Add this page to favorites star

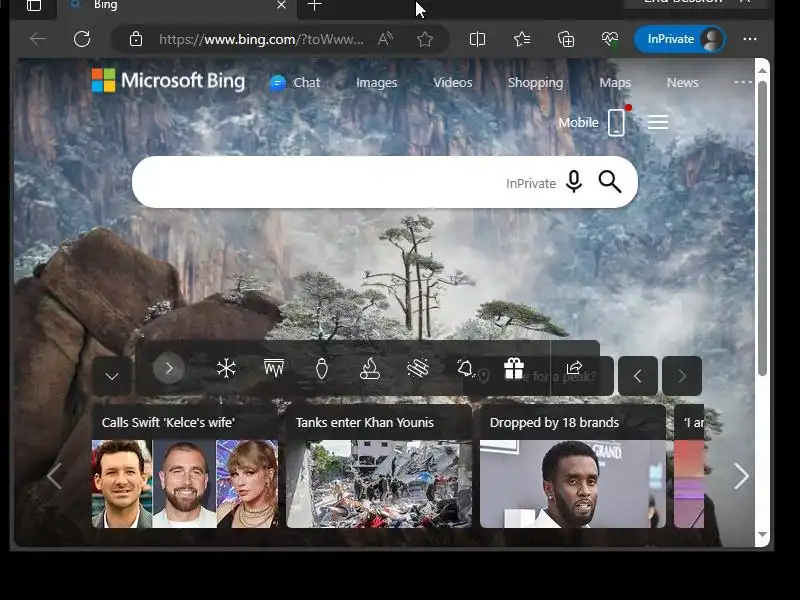click(x=424, y=39)
